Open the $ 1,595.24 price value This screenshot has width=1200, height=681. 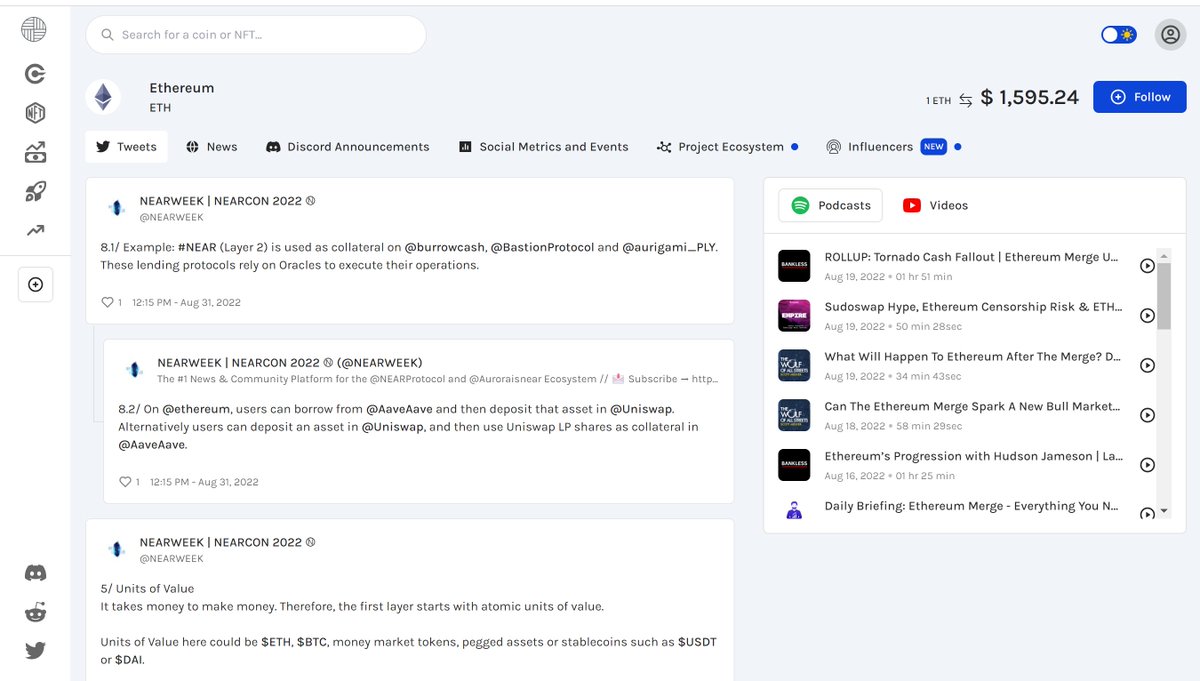(1030, 97)
